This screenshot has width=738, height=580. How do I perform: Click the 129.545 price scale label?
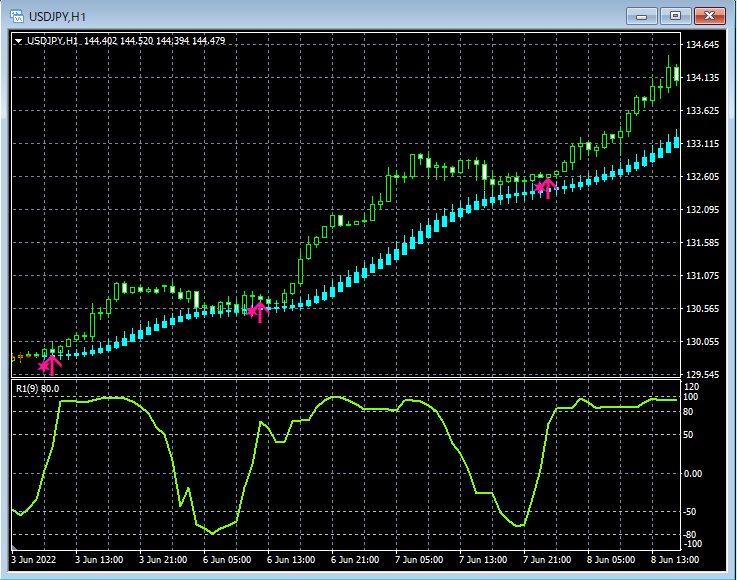[703, 375]
